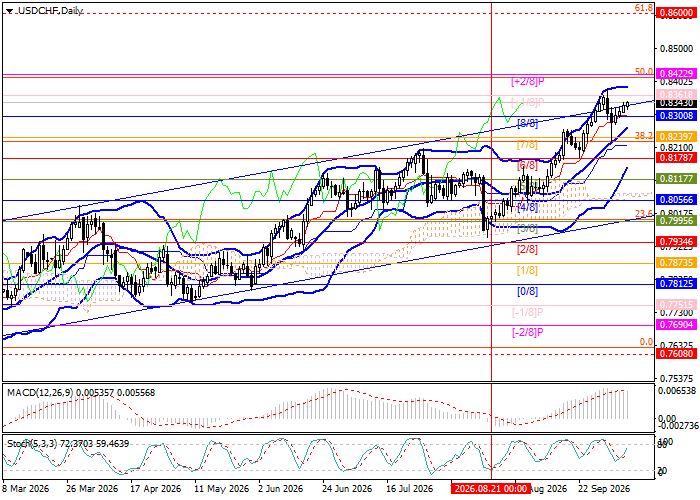Select the magenta 0.84229 level label

(676, 73)
